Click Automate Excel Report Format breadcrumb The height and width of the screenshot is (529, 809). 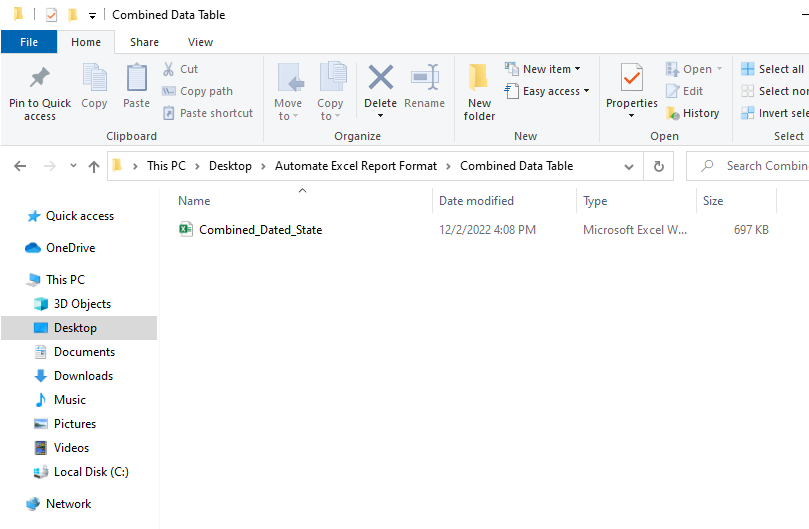tap(355, 166)
